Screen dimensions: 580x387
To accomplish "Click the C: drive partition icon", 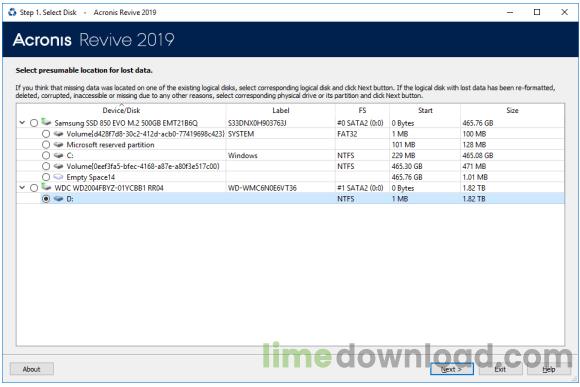I will pyautogui.click(x=58, y=155).
